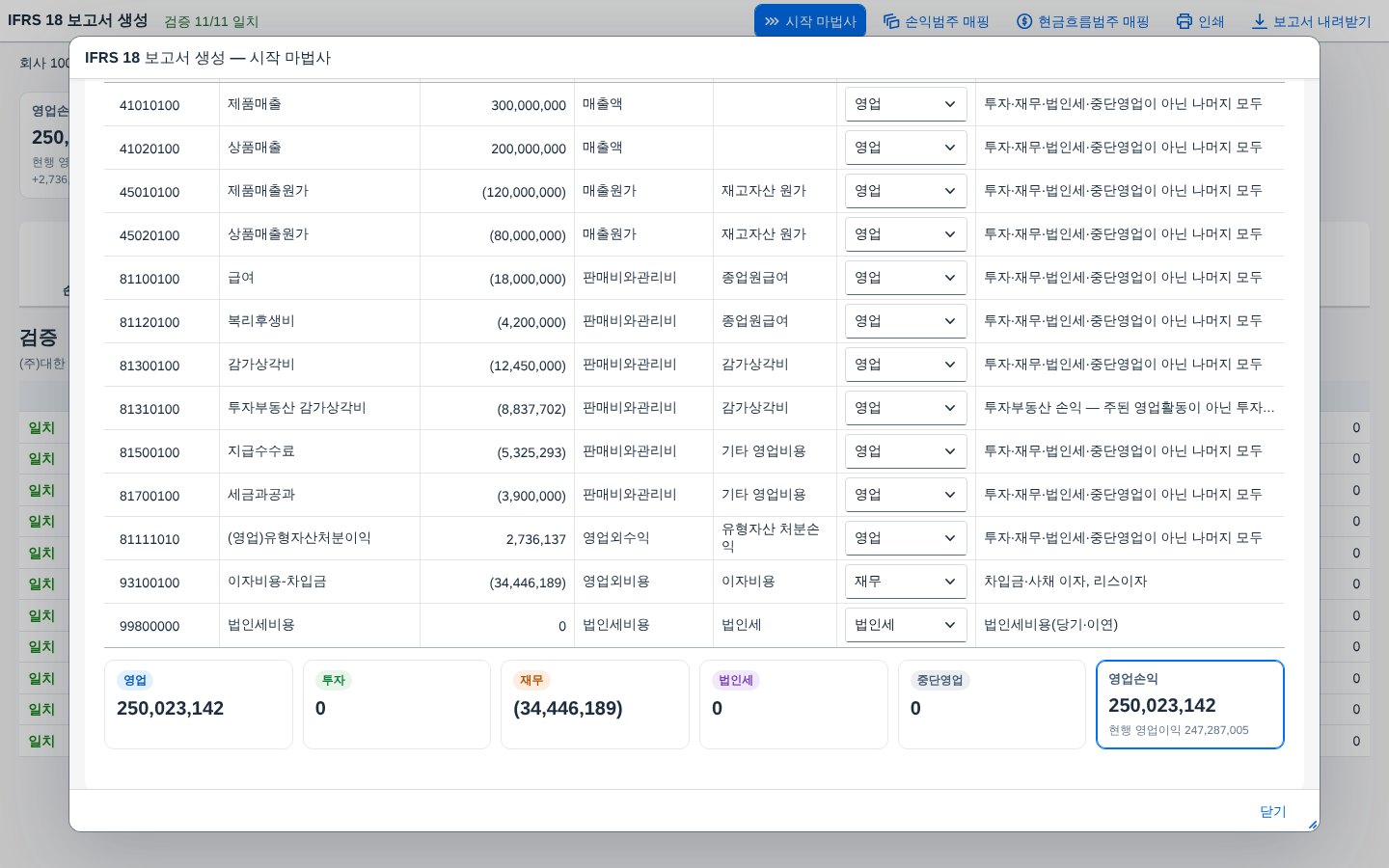Click the 투자 summary card
The image size is (1389, 868).
click(x=396, y=704)
